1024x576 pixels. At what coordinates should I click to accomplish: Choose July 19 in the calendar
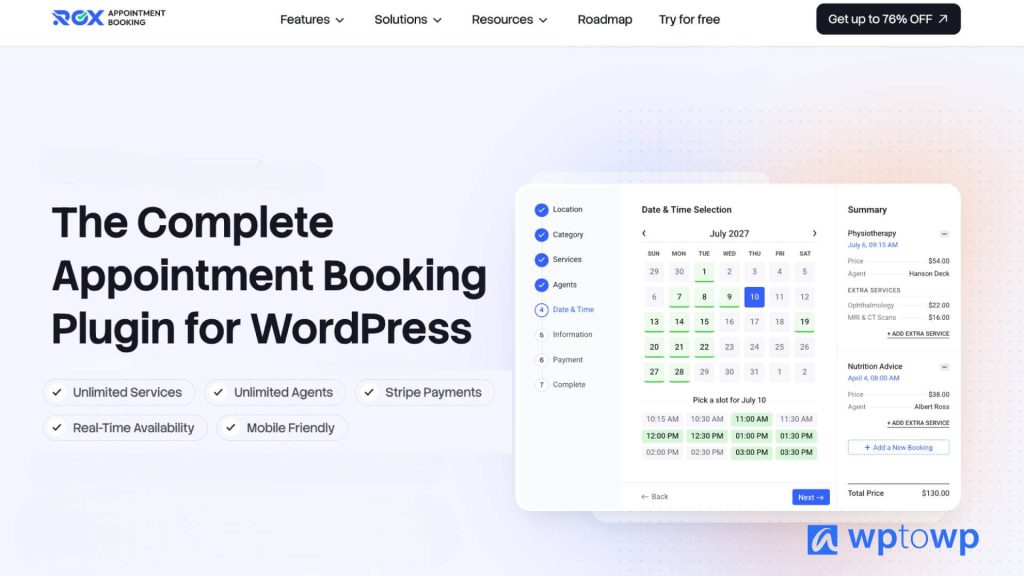[x=805, y=322]
